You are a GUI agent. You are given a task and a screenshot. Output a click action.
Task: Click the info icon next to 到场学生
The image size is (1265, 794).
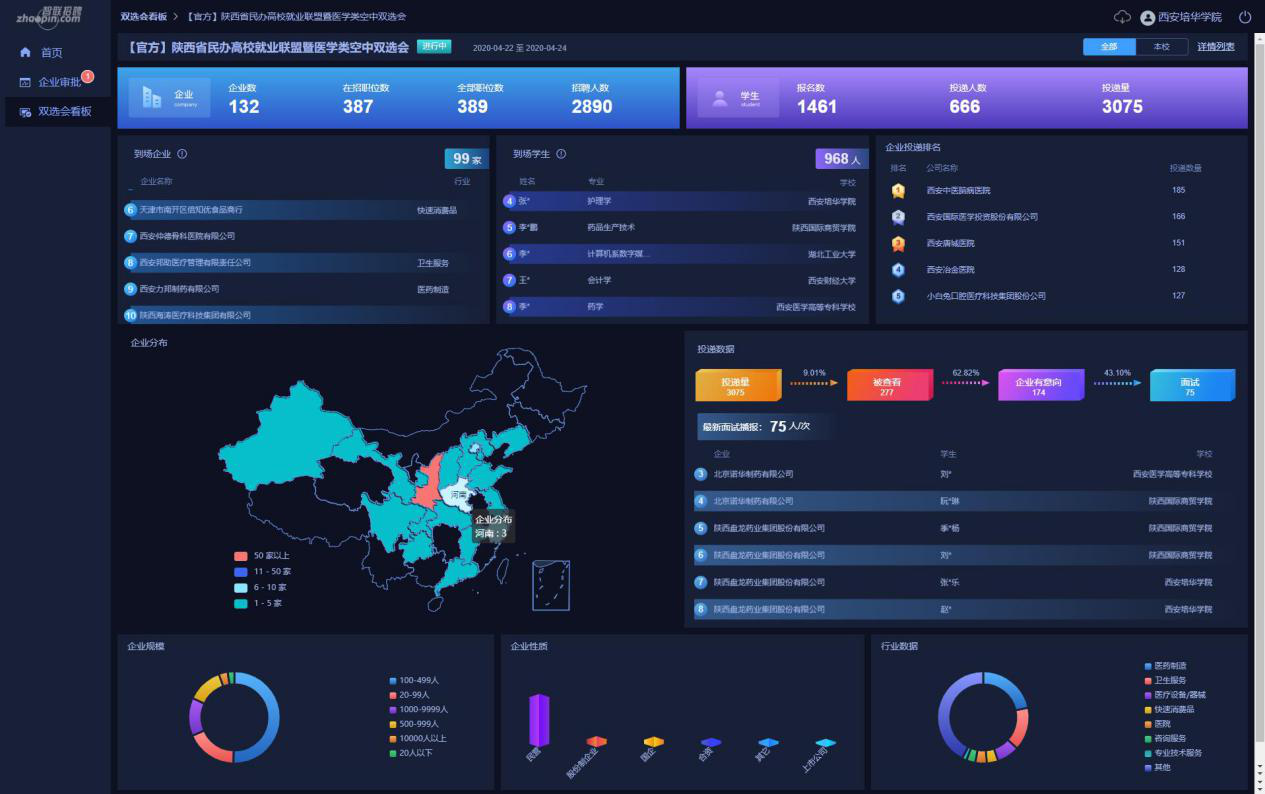[x=561, y=154]
